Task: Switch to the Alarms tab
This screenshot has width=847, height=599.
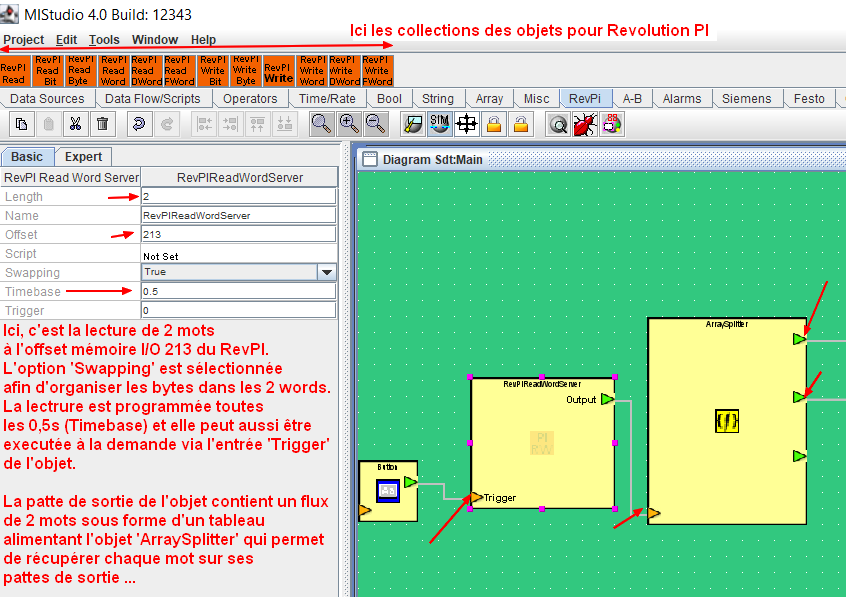Action: pyautogui.click(x=682, y=99)
